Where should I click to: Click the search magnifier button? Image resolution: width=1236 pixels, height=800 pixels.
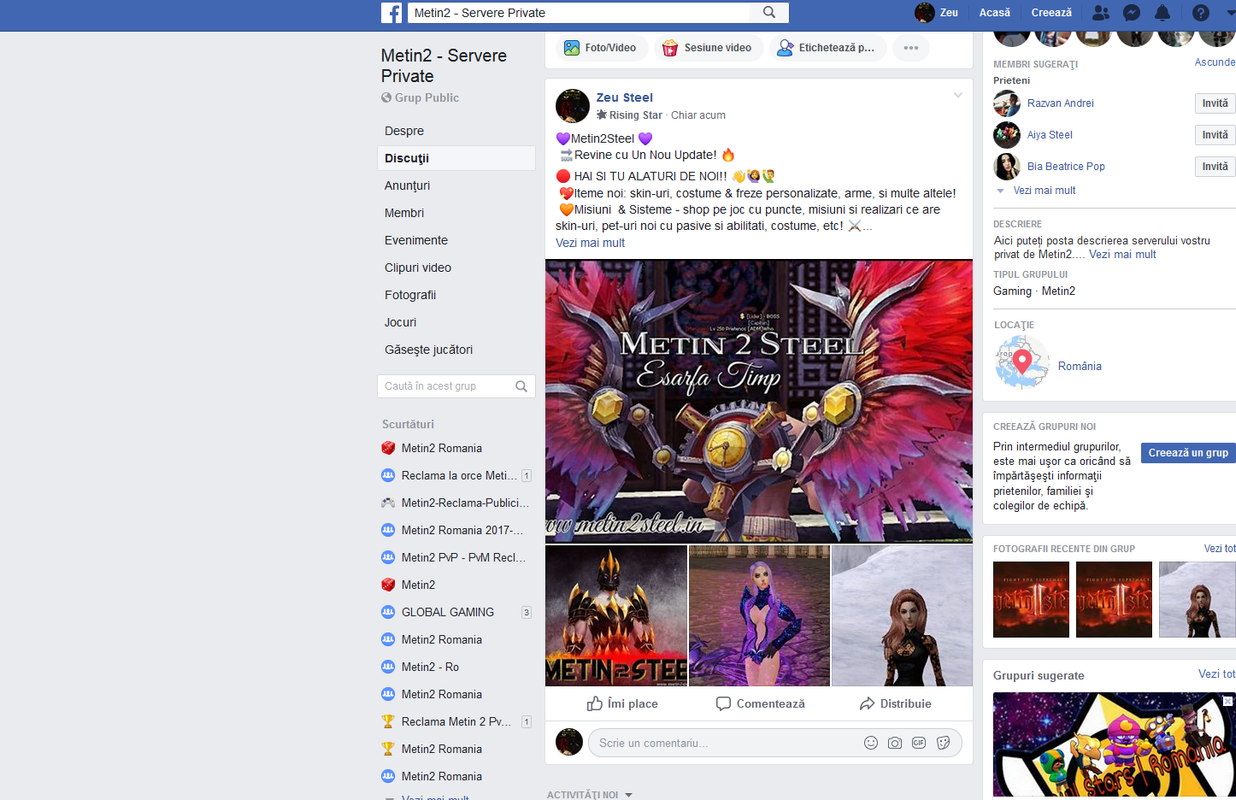click(x=769, y=13)
